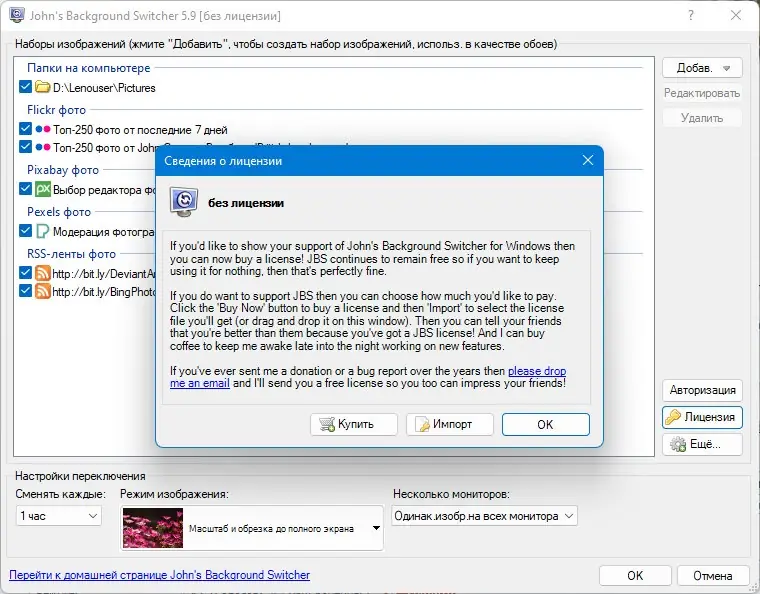Click RSS icon for bit.ly/BingPhoto feed
This screenshot has width=760, height=594.
[43, 291]
